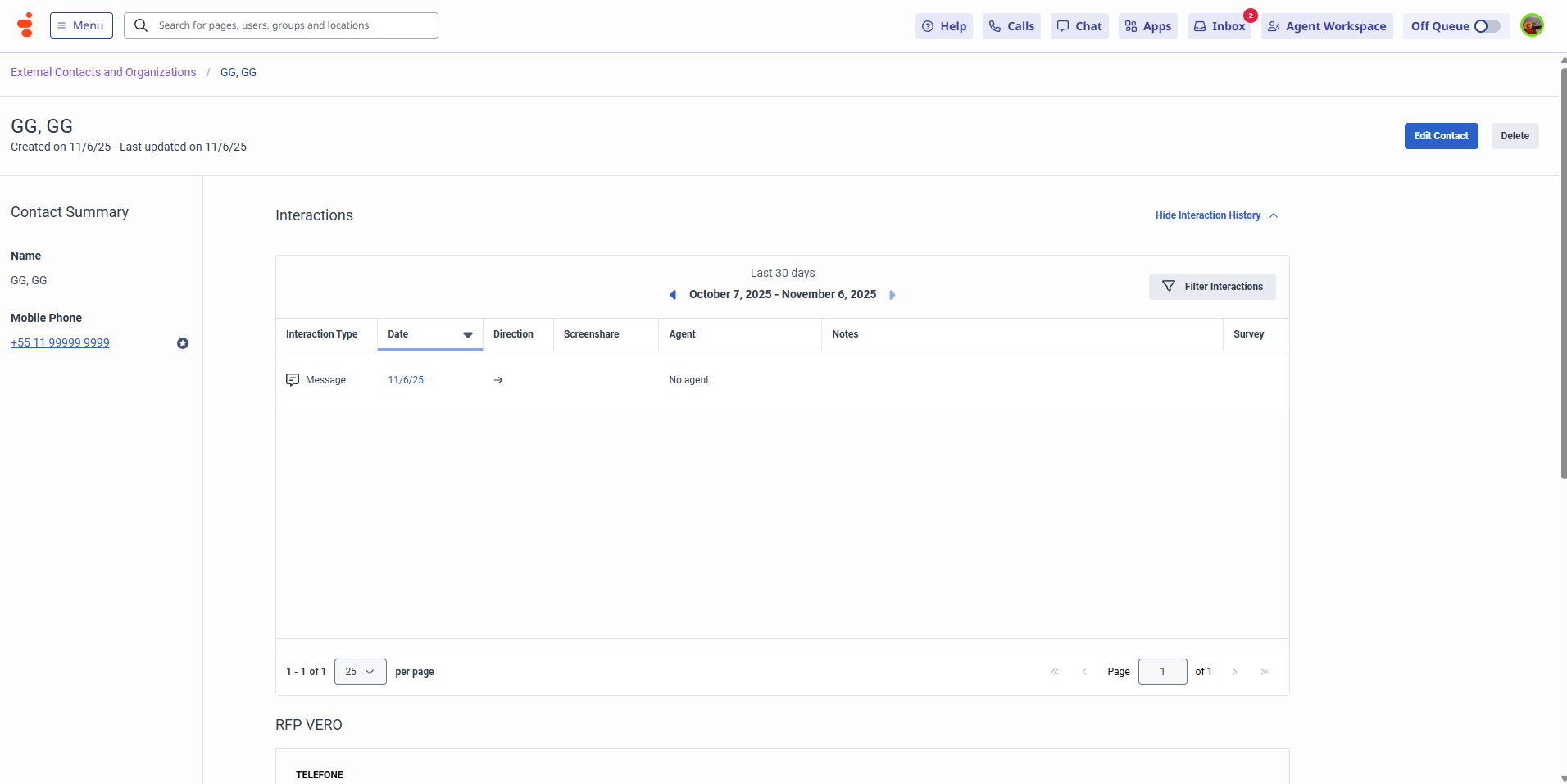Click the Edit Contact button
Screen dimensions: 1567x784
[x=1441, y=136]
